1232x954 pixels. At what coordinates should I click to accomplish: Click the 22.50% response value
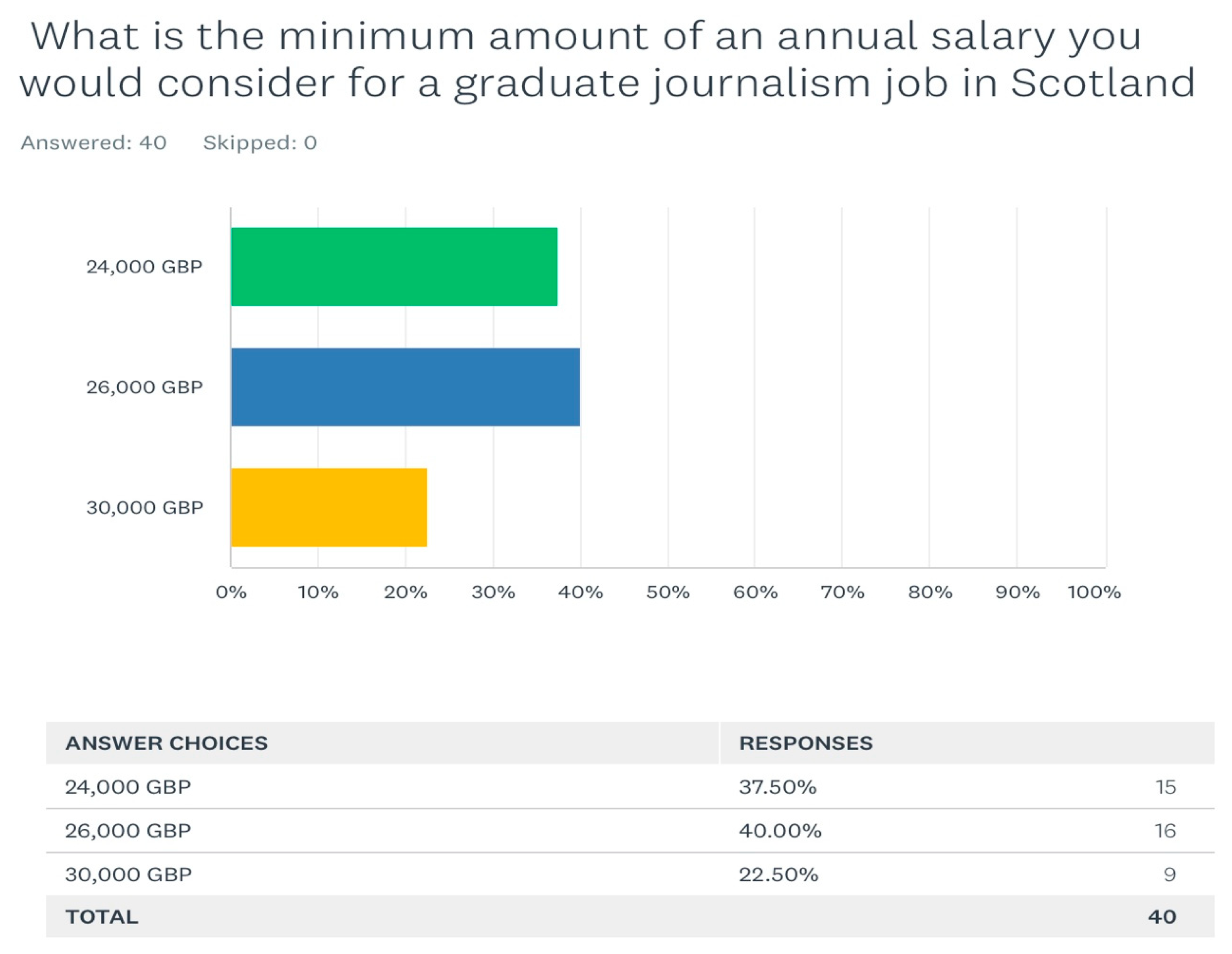(x=778, y=875)
